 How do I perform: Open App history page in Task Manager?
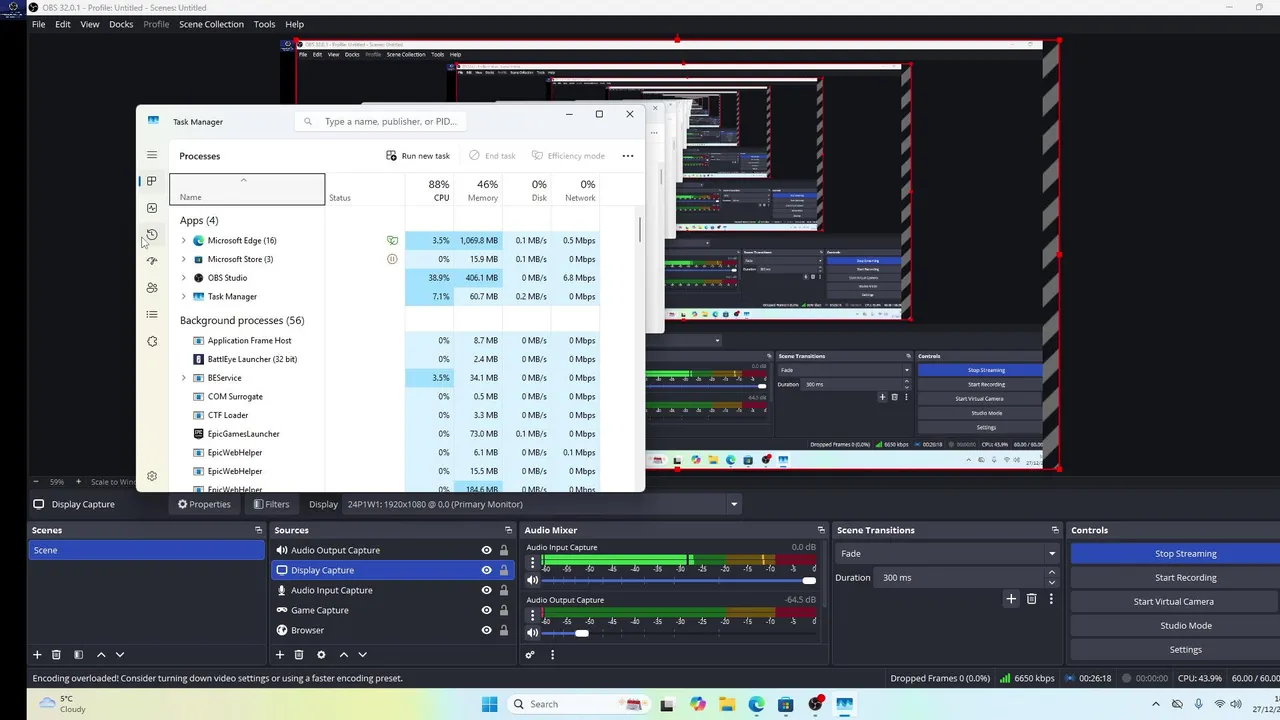click(x=152, y=234)
